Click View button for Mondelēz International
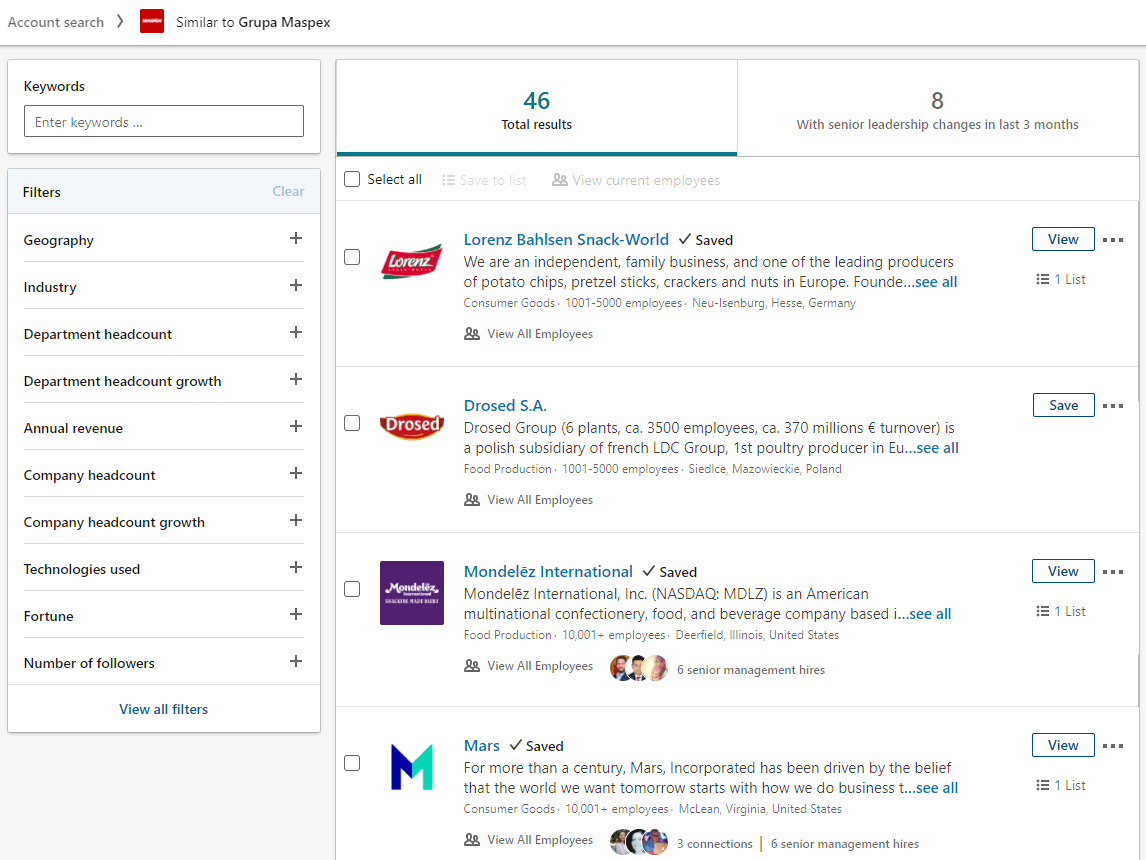 (1063, 571)
